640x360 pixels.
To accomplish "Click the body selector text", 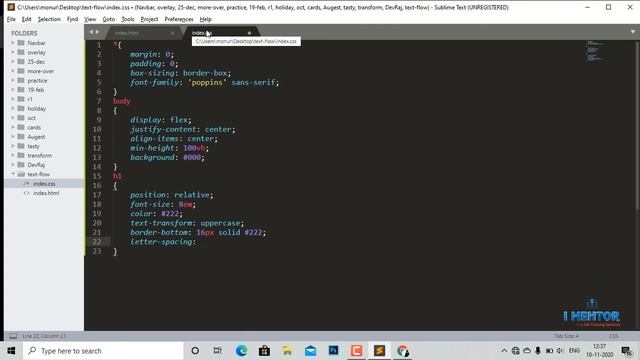I will click(x=122, y=101).
